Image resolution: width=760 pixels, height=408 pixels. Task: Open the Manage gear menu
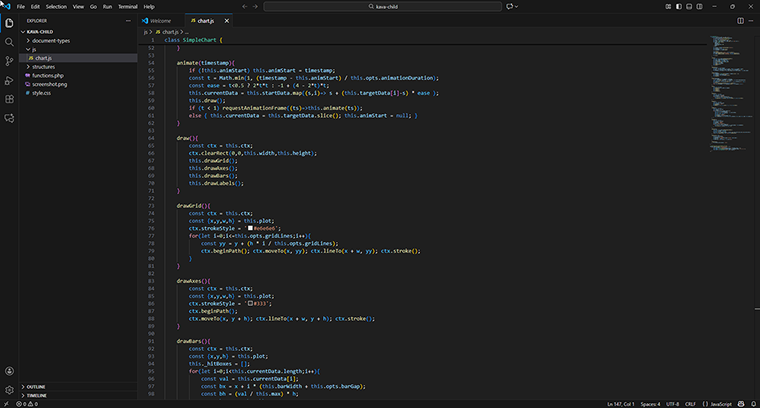point(9,390)
